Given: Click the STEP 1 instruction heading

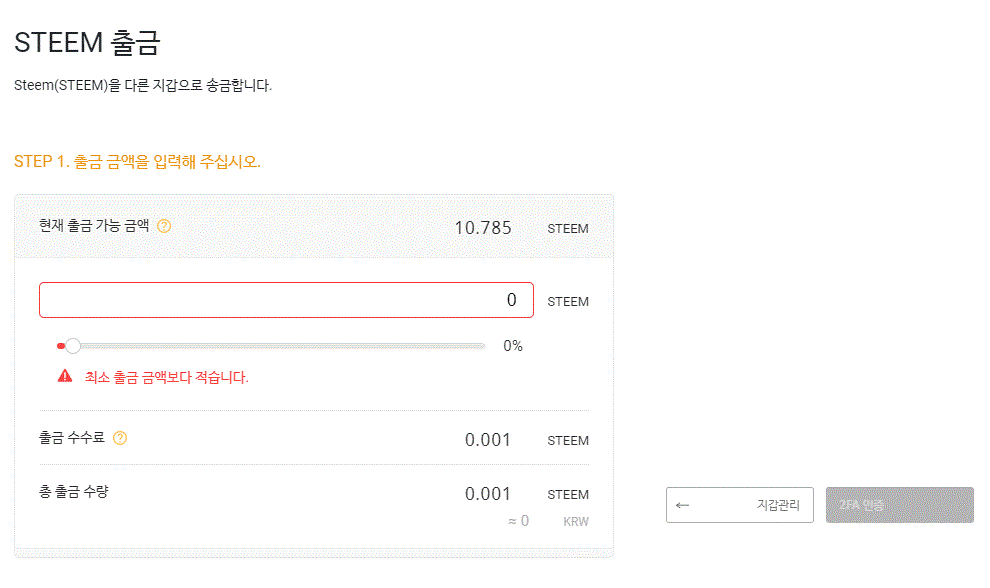Looking at the screenshot, I should pos(137,161).
